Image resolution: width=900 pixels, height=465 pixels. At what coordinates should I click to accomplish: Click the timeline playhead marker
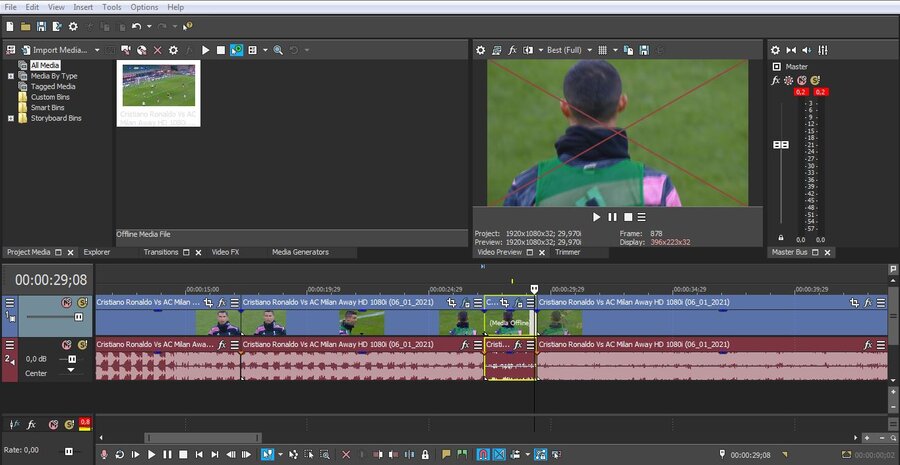[534, 289]
